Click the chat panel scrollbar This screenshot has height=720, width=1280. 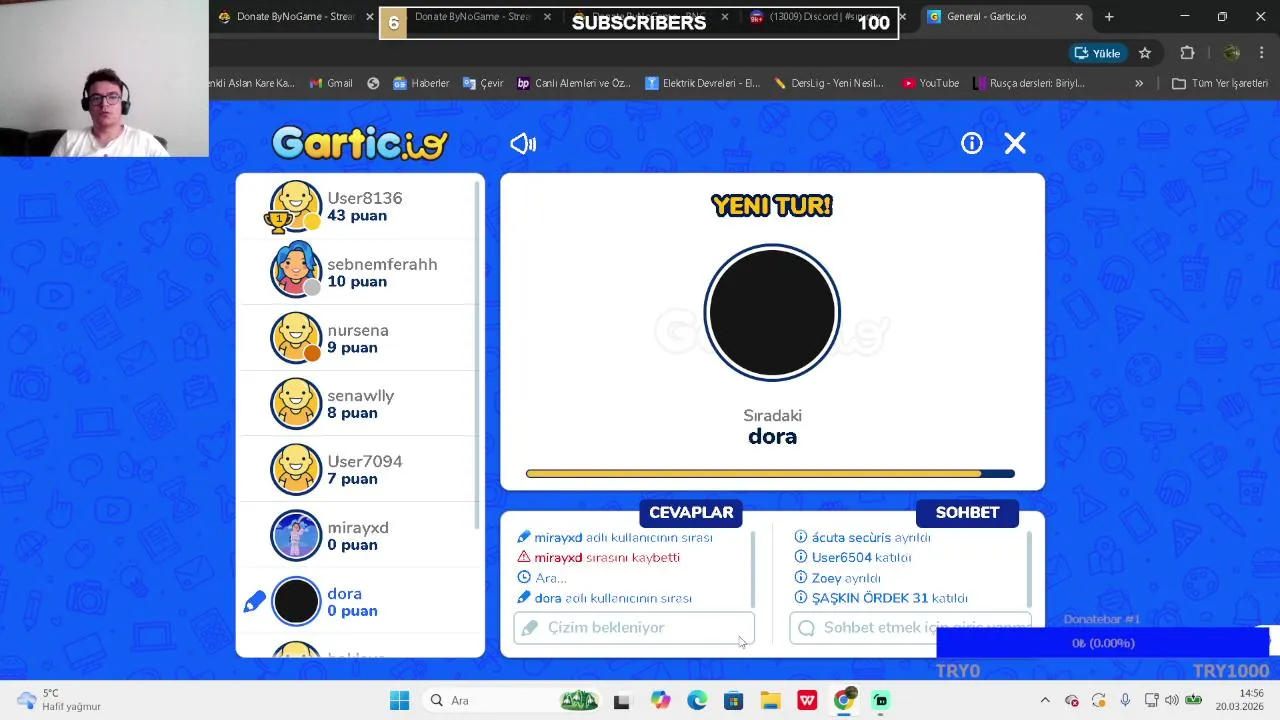[x=1028, y=568]
